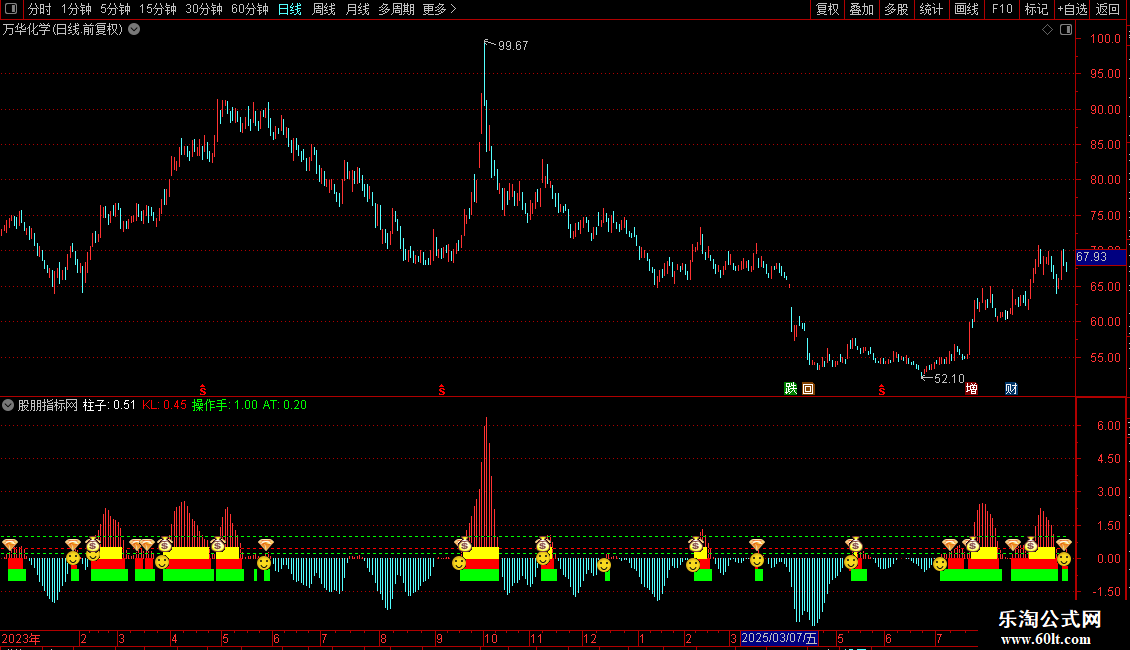Open the F10 company info
The width and height of the screenshot is (1130, 650).
click(1002, 9)
